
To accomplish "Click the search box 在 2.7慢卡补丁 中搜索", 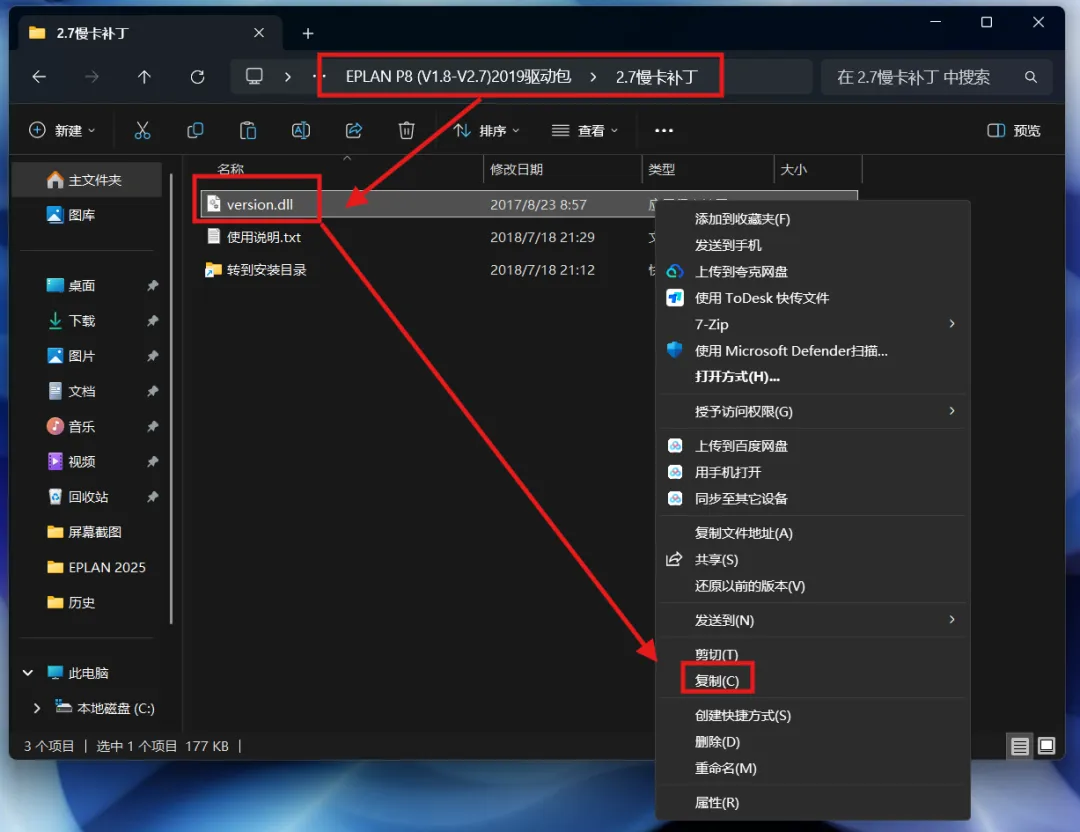I will 937,77.
